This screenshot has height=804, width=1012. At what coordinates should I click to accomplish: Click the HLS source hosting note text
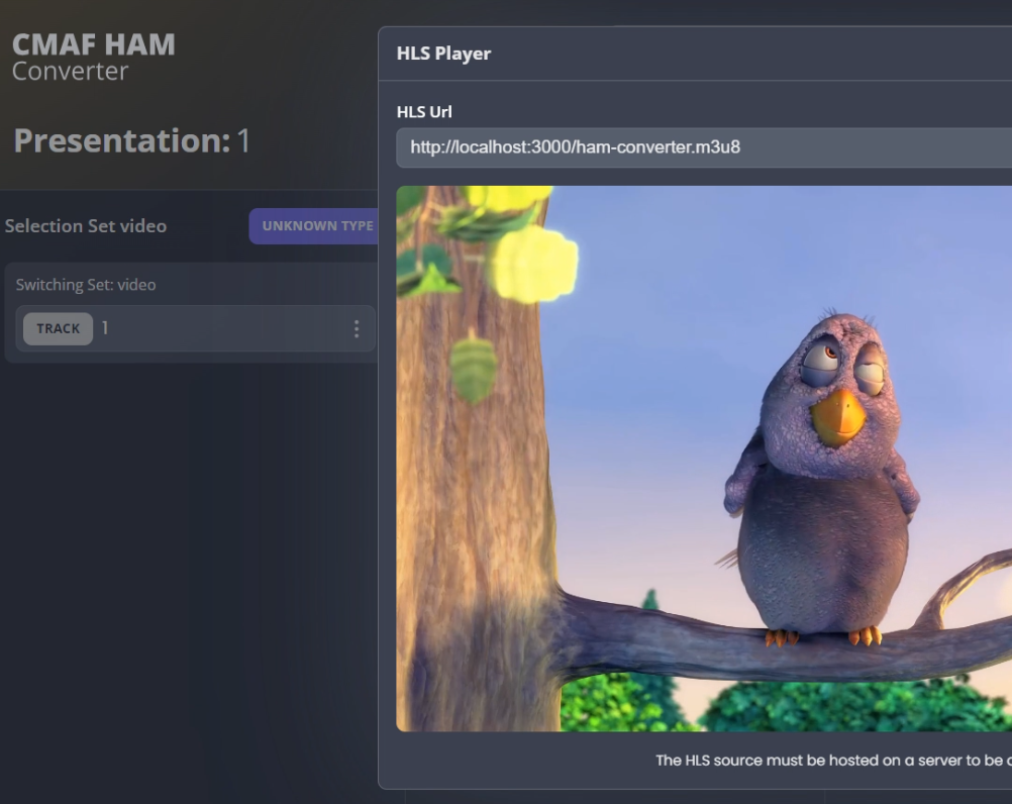pyautogui.click(x=833, y=760)
